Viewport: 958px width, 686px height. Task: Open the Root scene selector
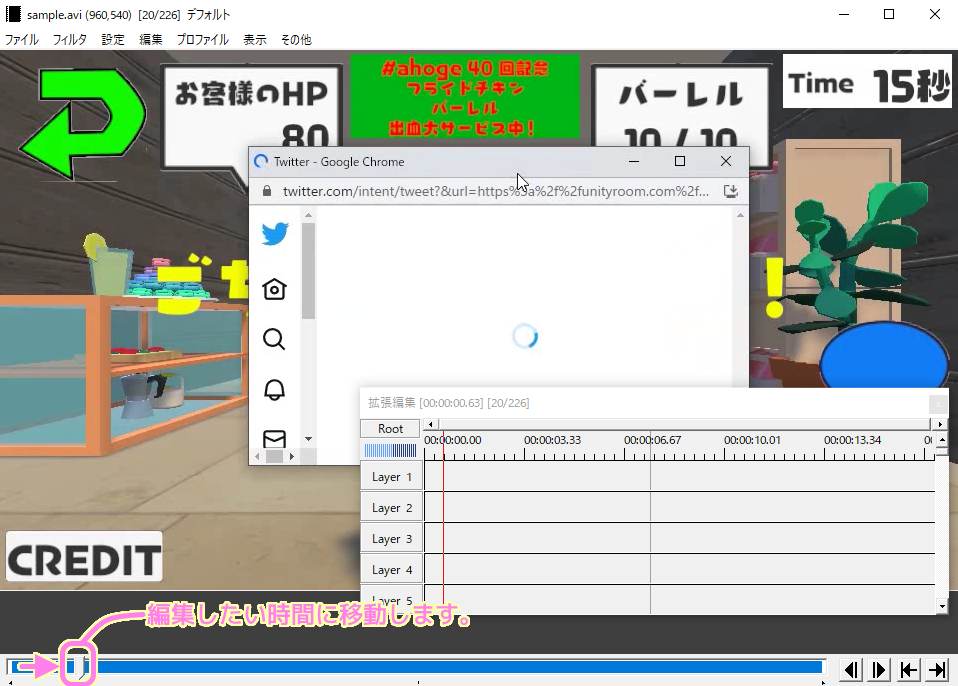pos(390,428)
